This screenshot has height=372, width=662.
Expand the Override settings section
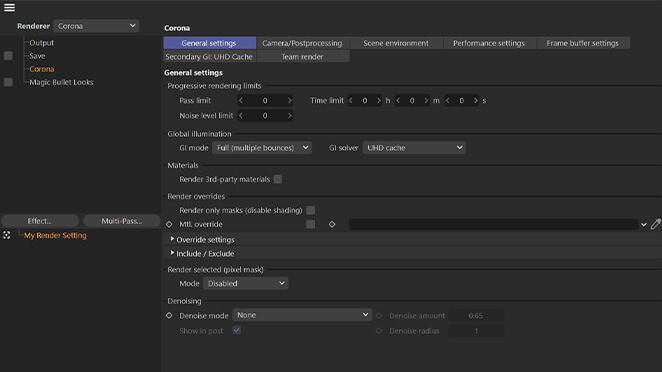point(172,239)
